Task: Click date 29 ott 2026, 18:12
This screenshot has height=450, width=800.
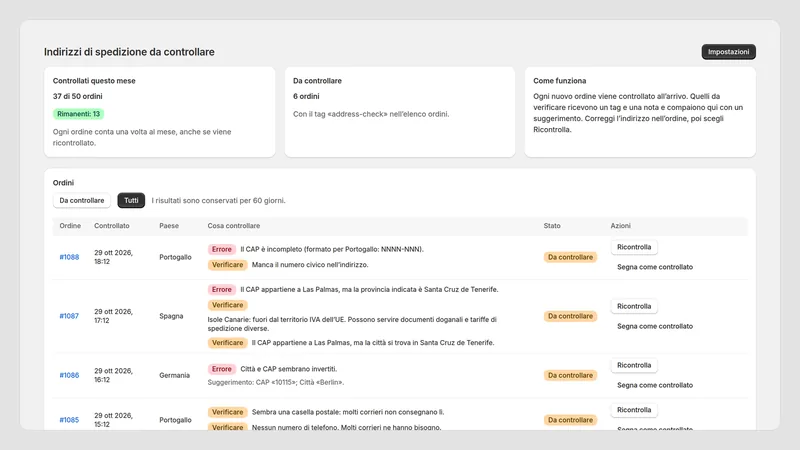Action: point(113,257)
